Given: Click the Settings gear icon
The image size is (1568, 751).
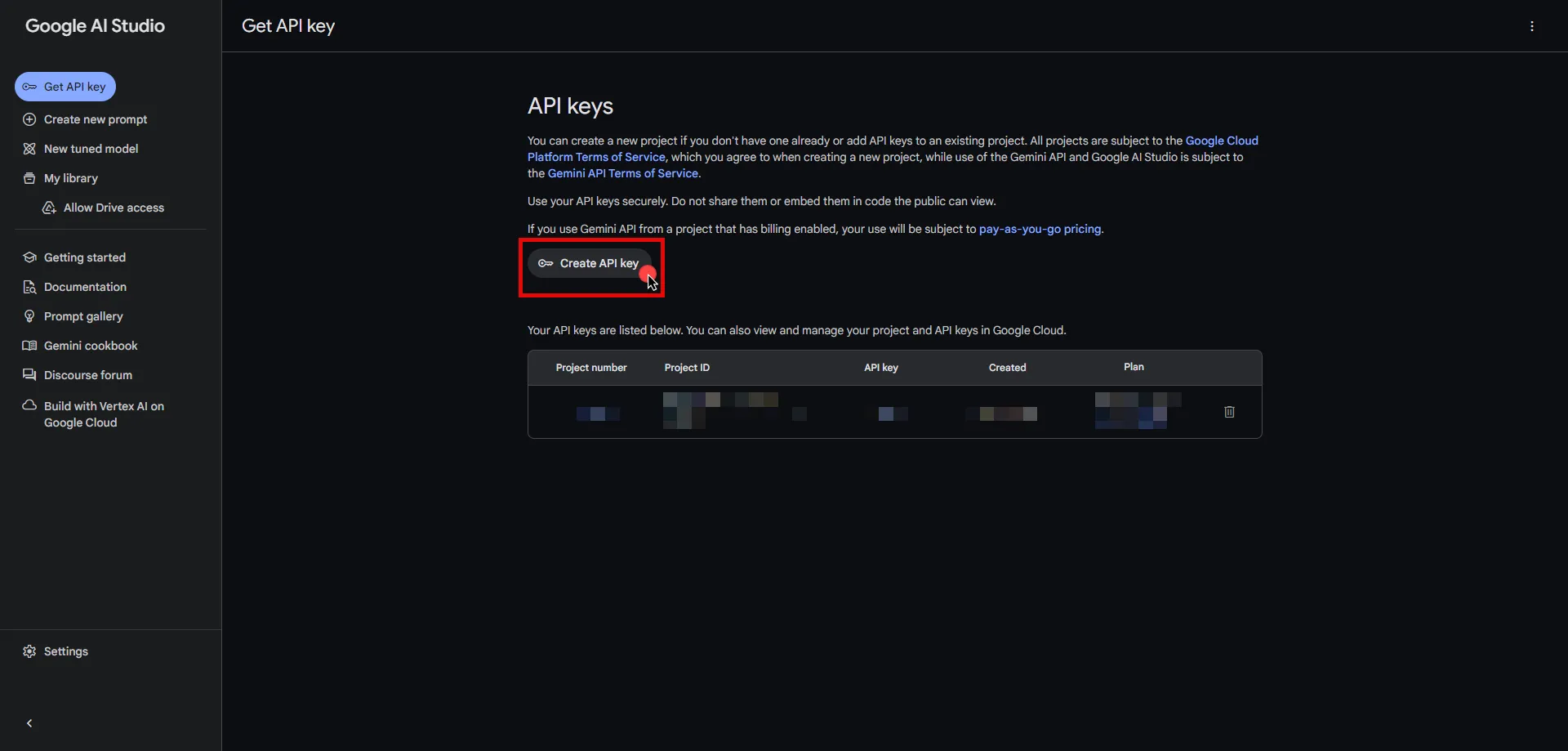Looking at the screenshot, I should [29, 651].
